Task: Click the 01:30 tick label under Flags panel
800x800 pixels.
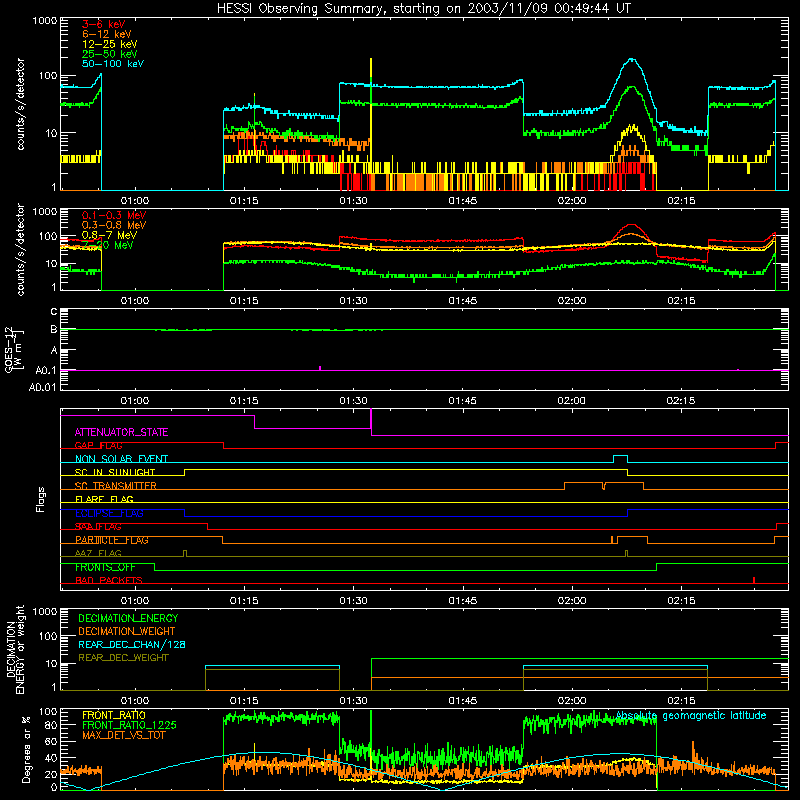Action: click(x=353, y=601)
